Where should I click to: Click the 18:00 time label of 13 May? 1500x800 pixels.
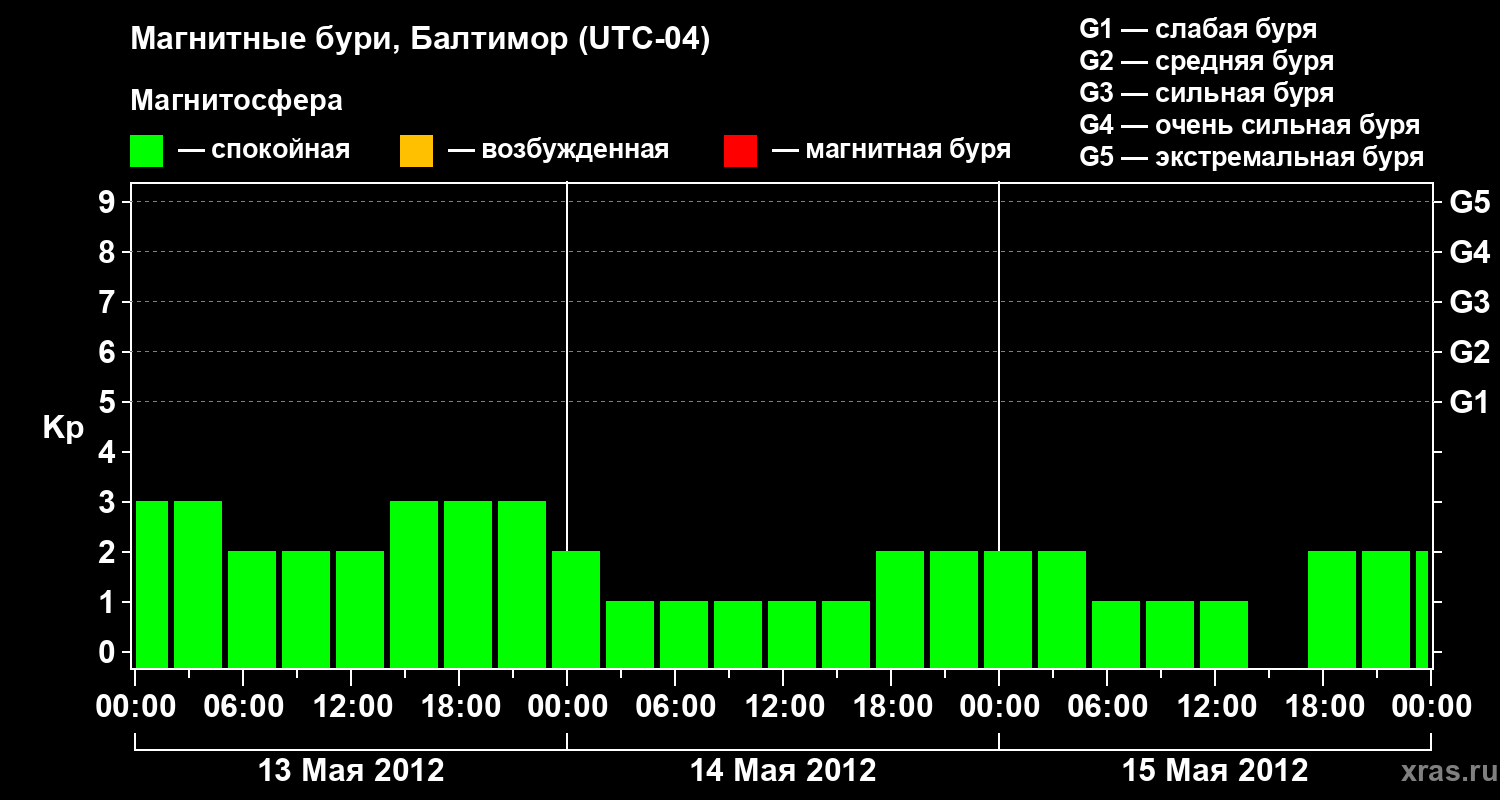[459, 707]
